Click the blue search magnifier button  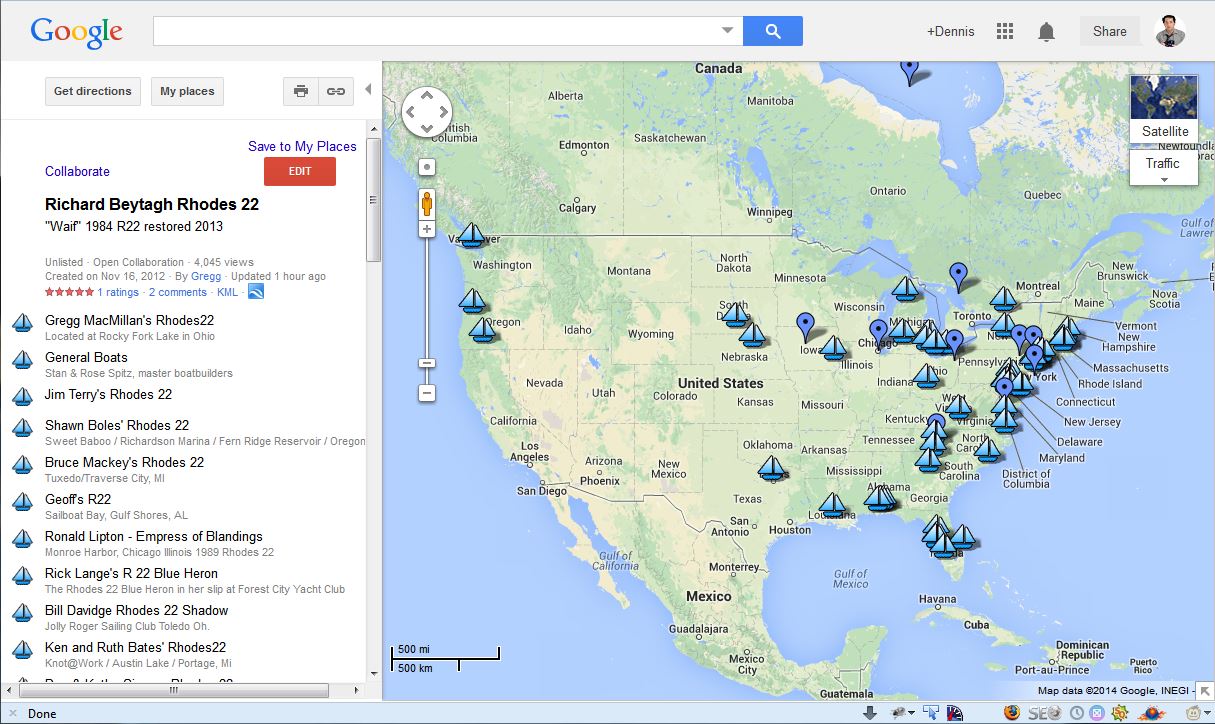[x=773, y=31]
